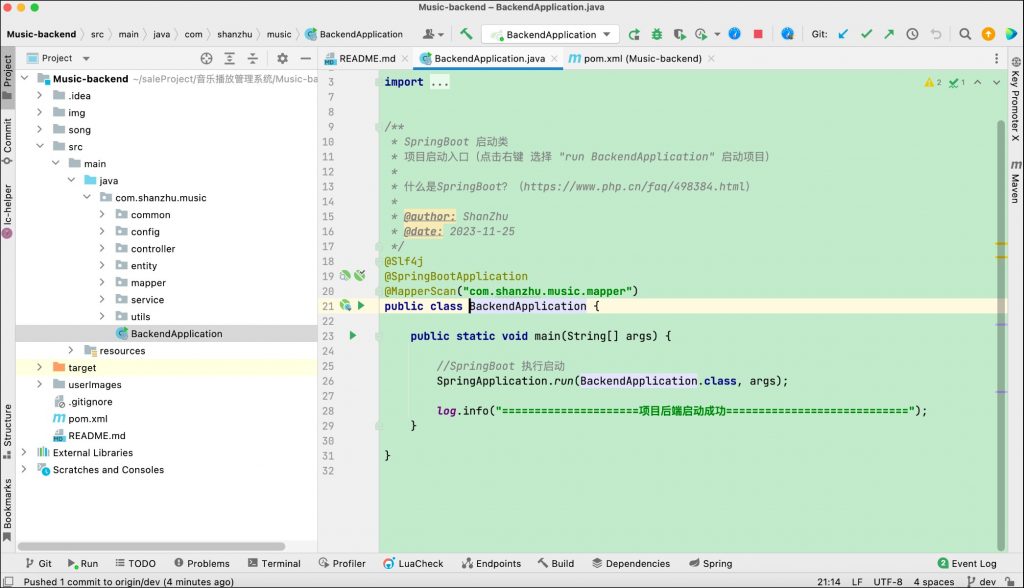Screen dimensions: 1024x588
Task: Click the locate file crosshair icon
Action: [206, 59]
